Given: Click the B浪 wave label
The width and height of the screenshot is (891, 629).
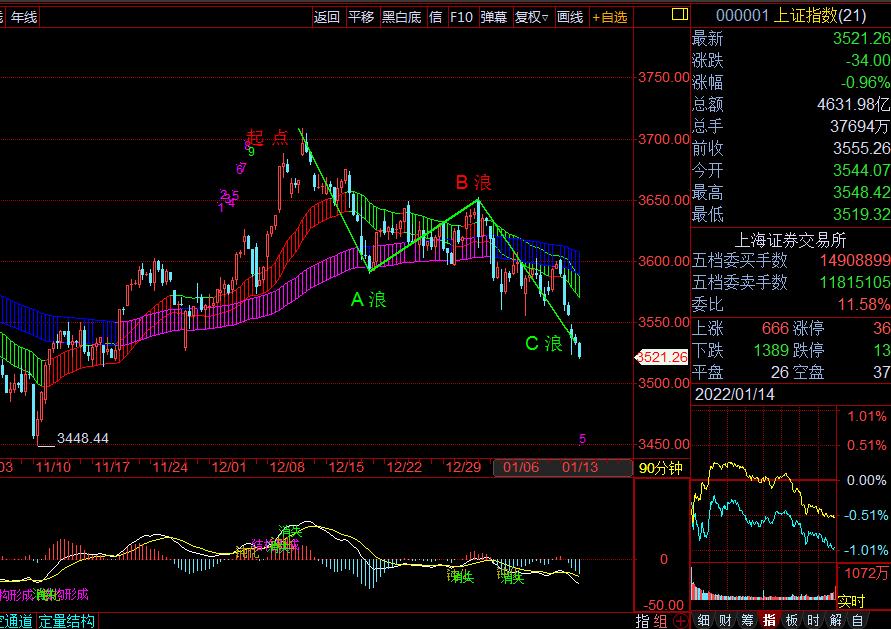Looking at the screenshot, I should [x=473, y=182].
